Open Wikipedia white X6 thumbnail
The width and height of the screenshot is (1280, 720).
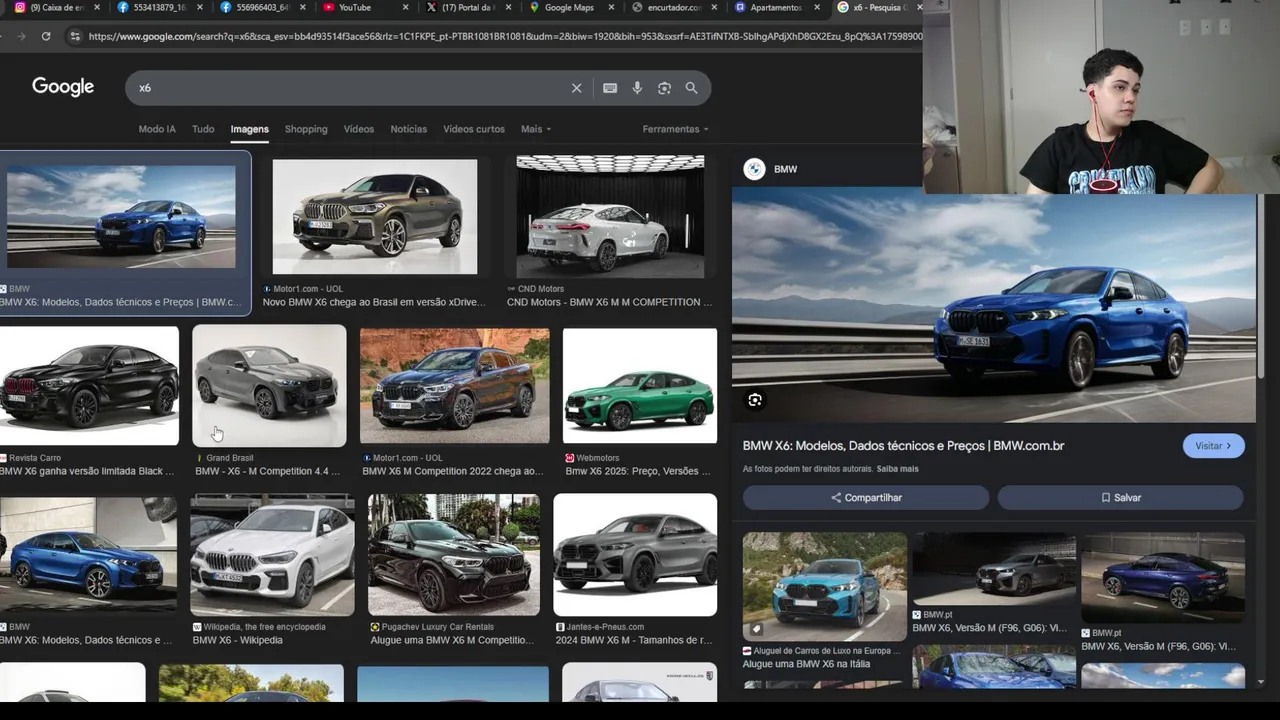[x=272, y=555]
